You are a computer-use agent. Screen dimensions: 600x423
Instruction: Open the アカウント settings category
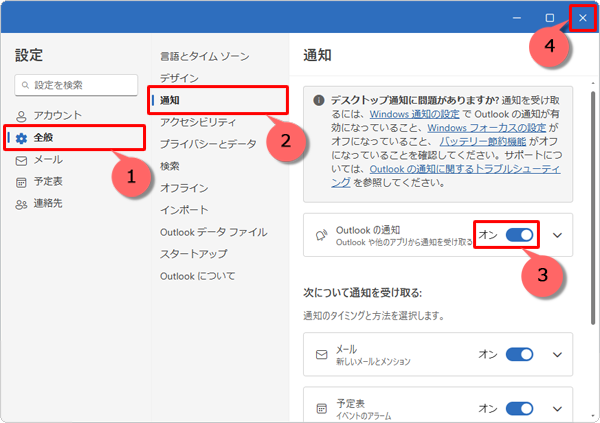74,116
